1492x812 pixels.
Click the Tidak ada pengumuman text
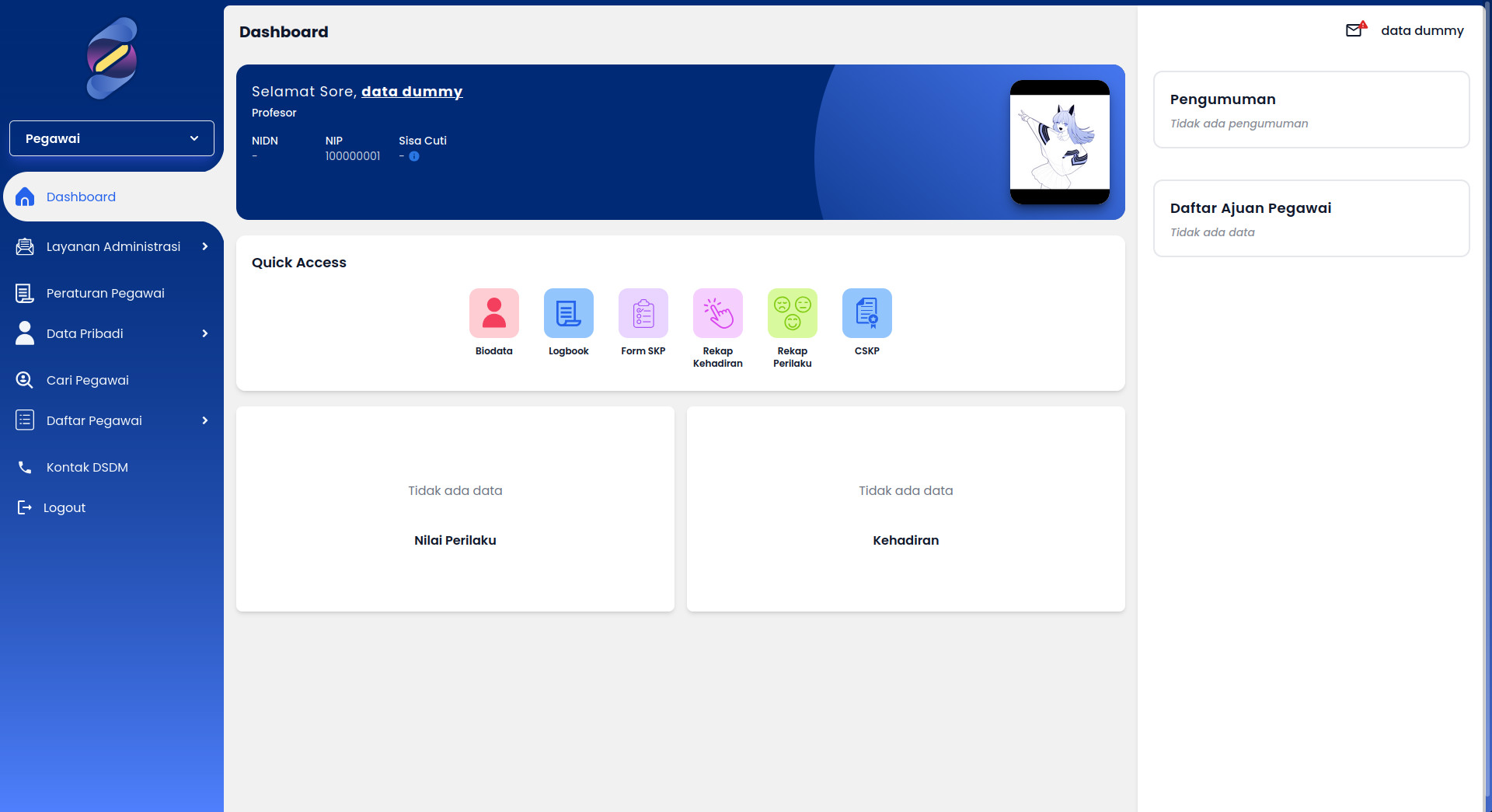pyautogui.click(x=1239, y=124)
